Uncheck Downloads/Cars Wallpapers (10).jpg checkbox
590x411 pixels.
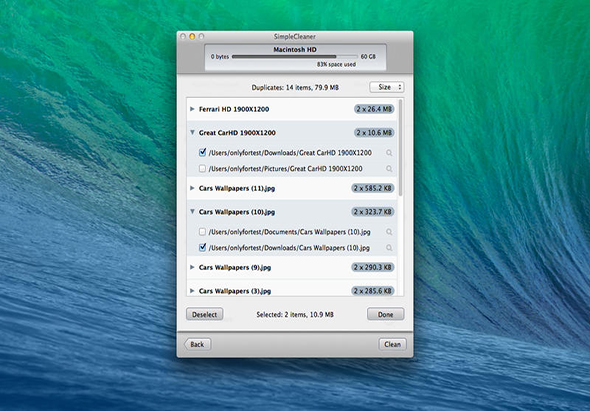[x=202, y=247]
